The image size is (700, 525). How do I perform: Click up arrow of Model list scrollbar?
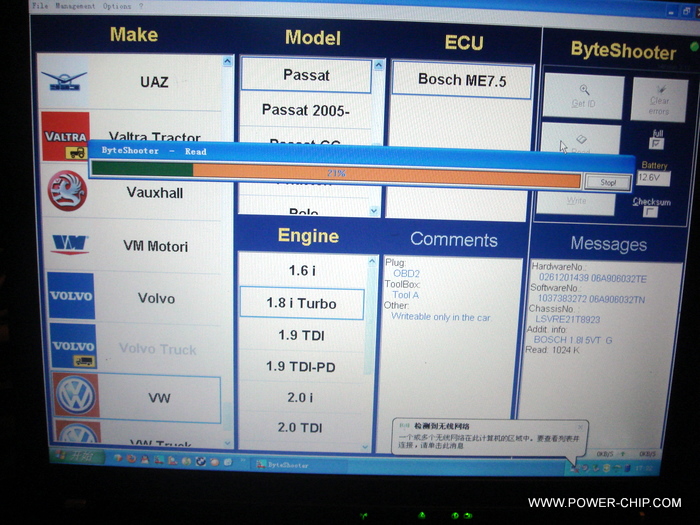379,65
